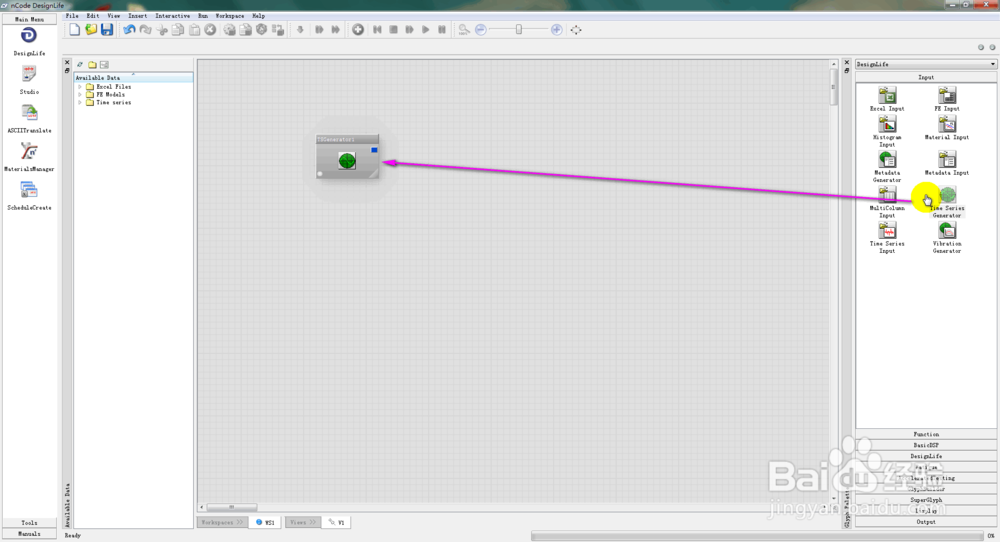Click the Views >> button
Image resolution: width=1000 pixels, height=542 pixels.
click(303, 522)
